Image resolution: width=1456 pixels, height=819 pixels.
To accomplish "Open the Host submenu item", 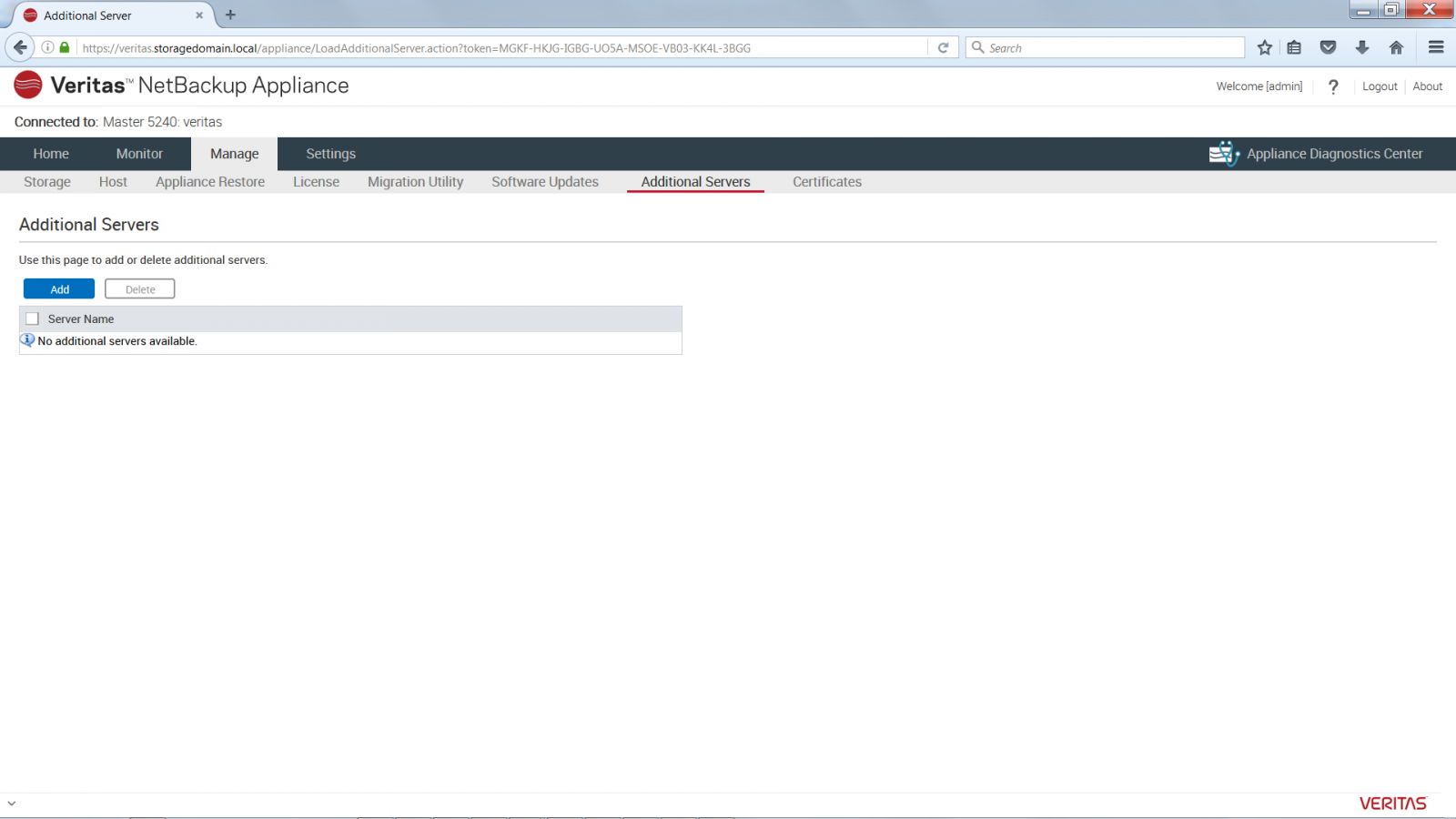I will point(113,182).
